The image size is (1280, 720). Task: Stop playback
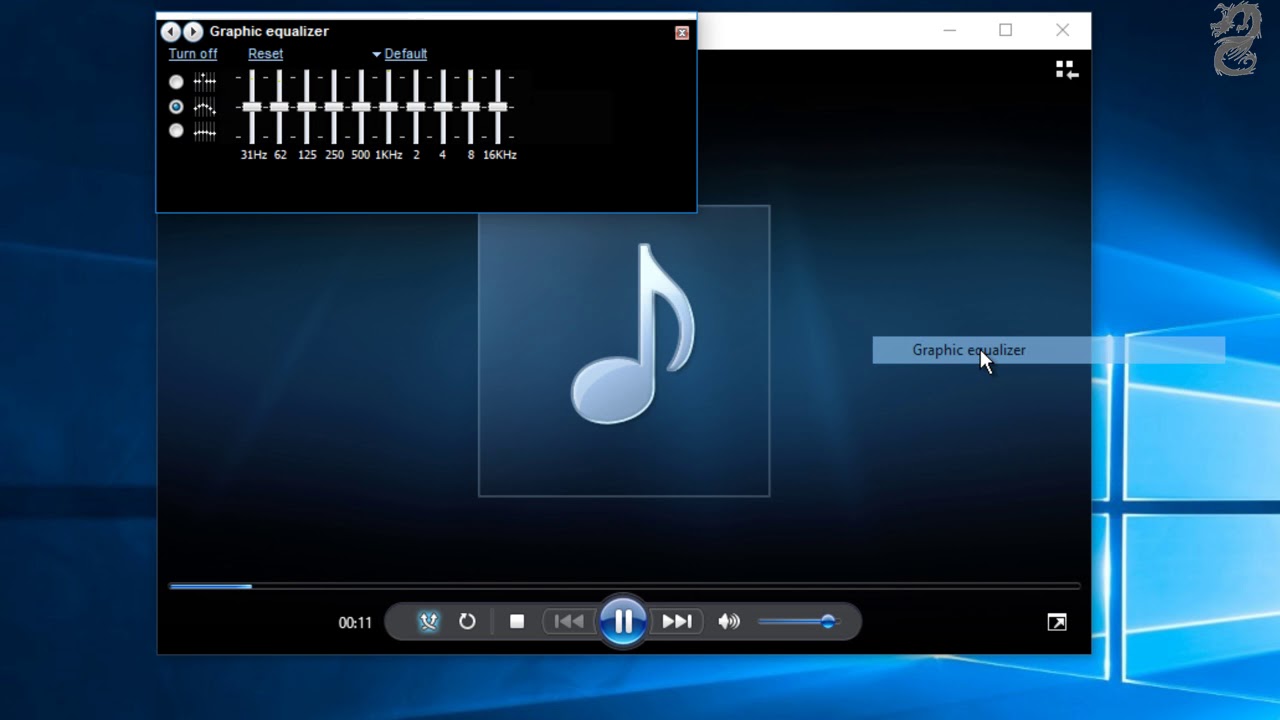click(x=517, y=622)
